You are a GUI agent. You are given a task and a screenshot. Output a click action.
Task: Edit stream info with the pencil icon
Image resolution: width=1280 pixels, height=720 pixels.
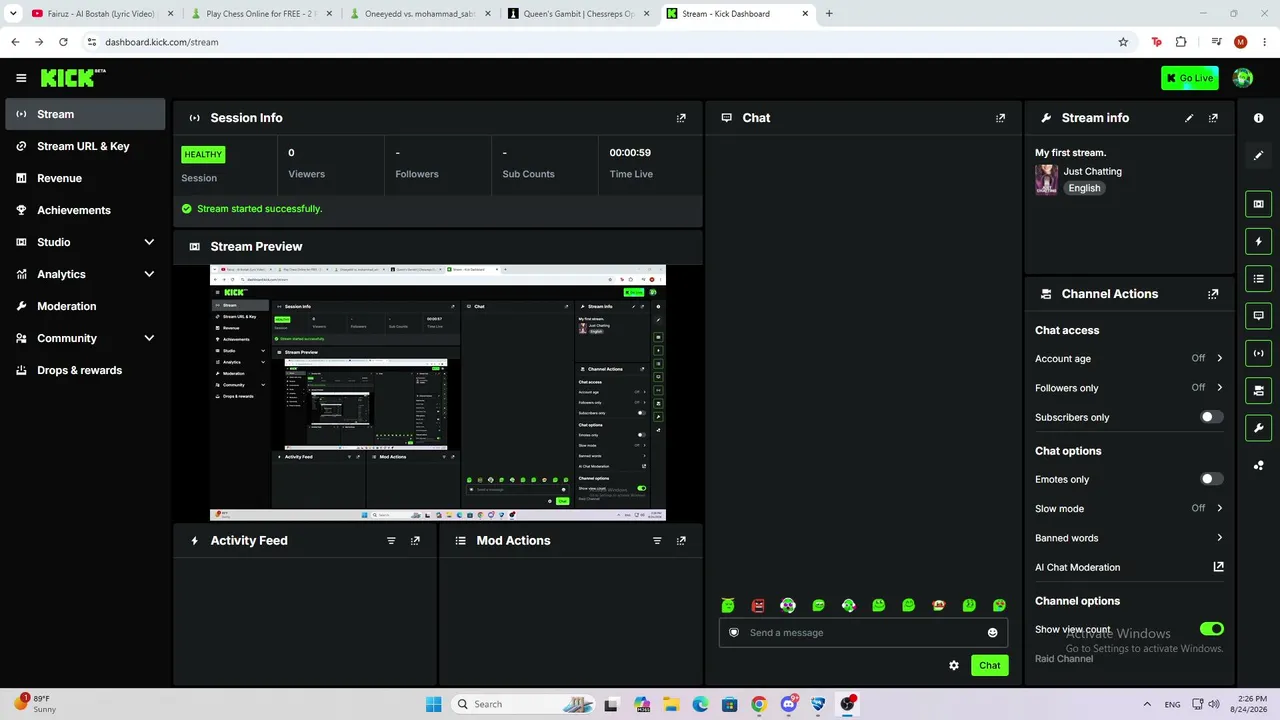1189,118
